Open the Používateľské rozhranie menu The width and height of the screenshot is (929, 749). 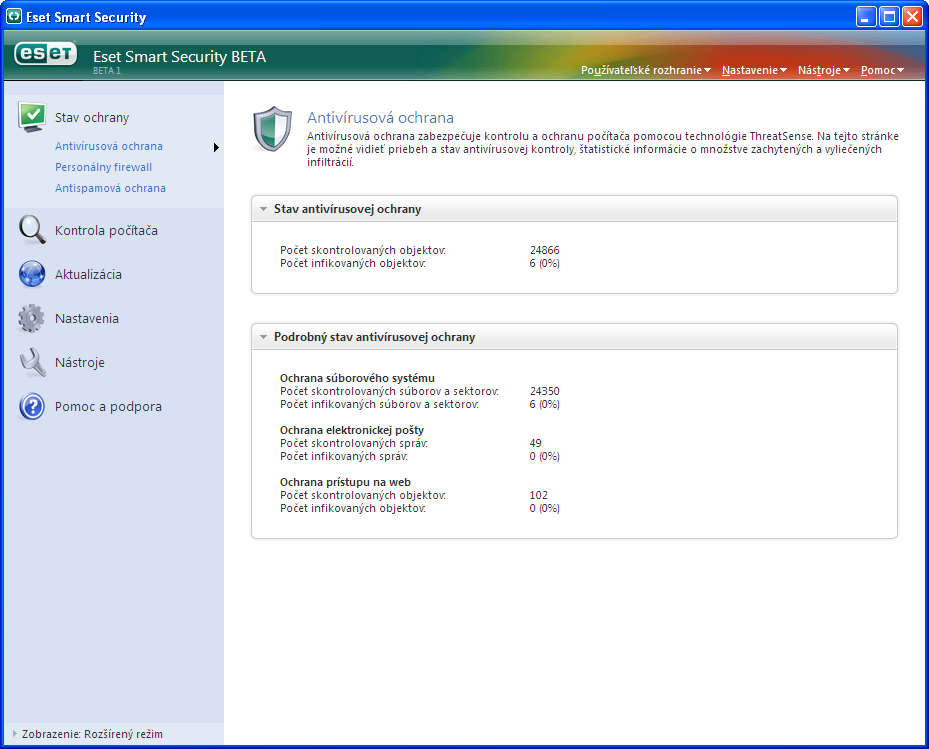pos(645,70)
